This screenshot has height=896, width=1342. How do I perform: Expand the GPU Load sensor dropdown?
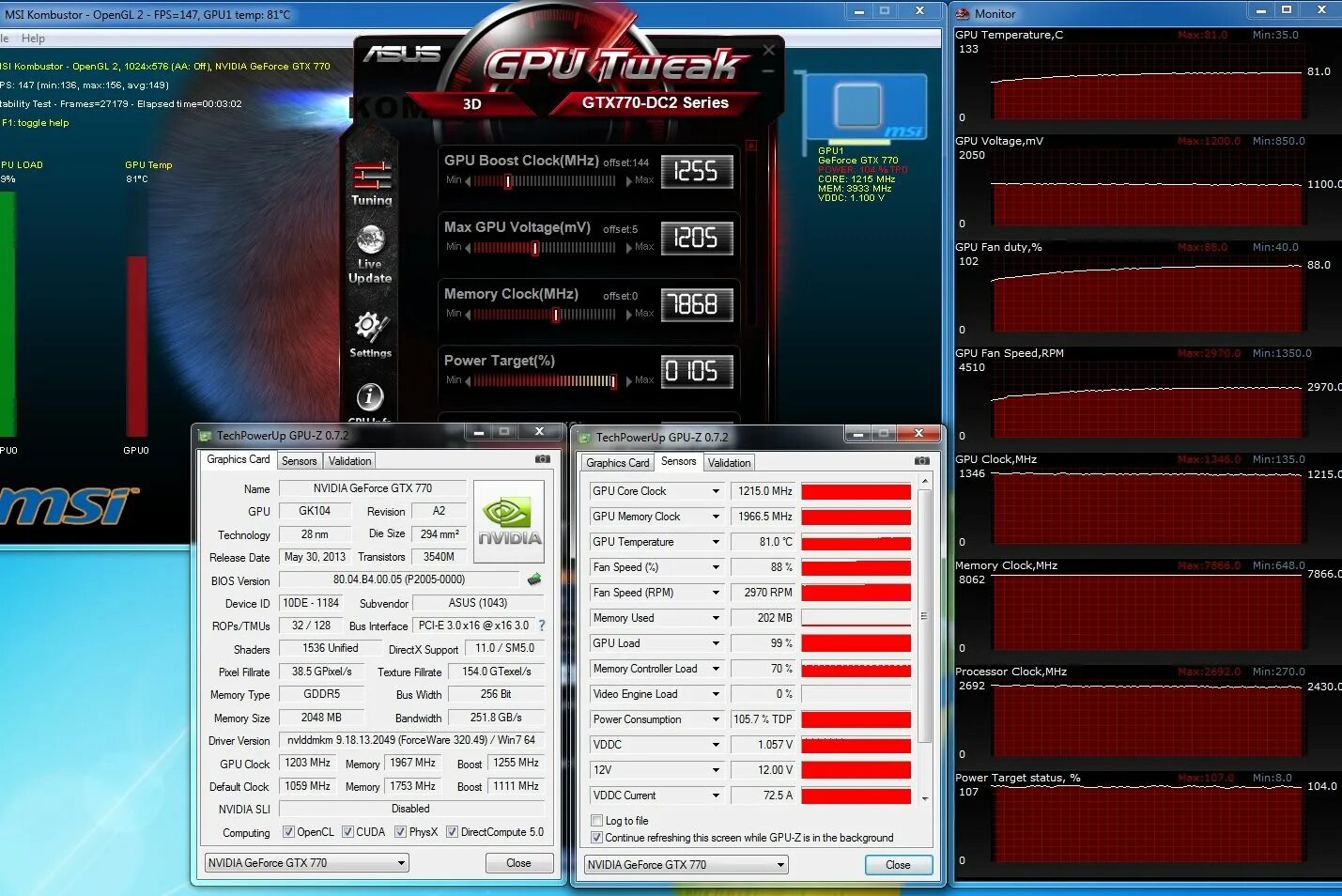[x=716, y=643]
